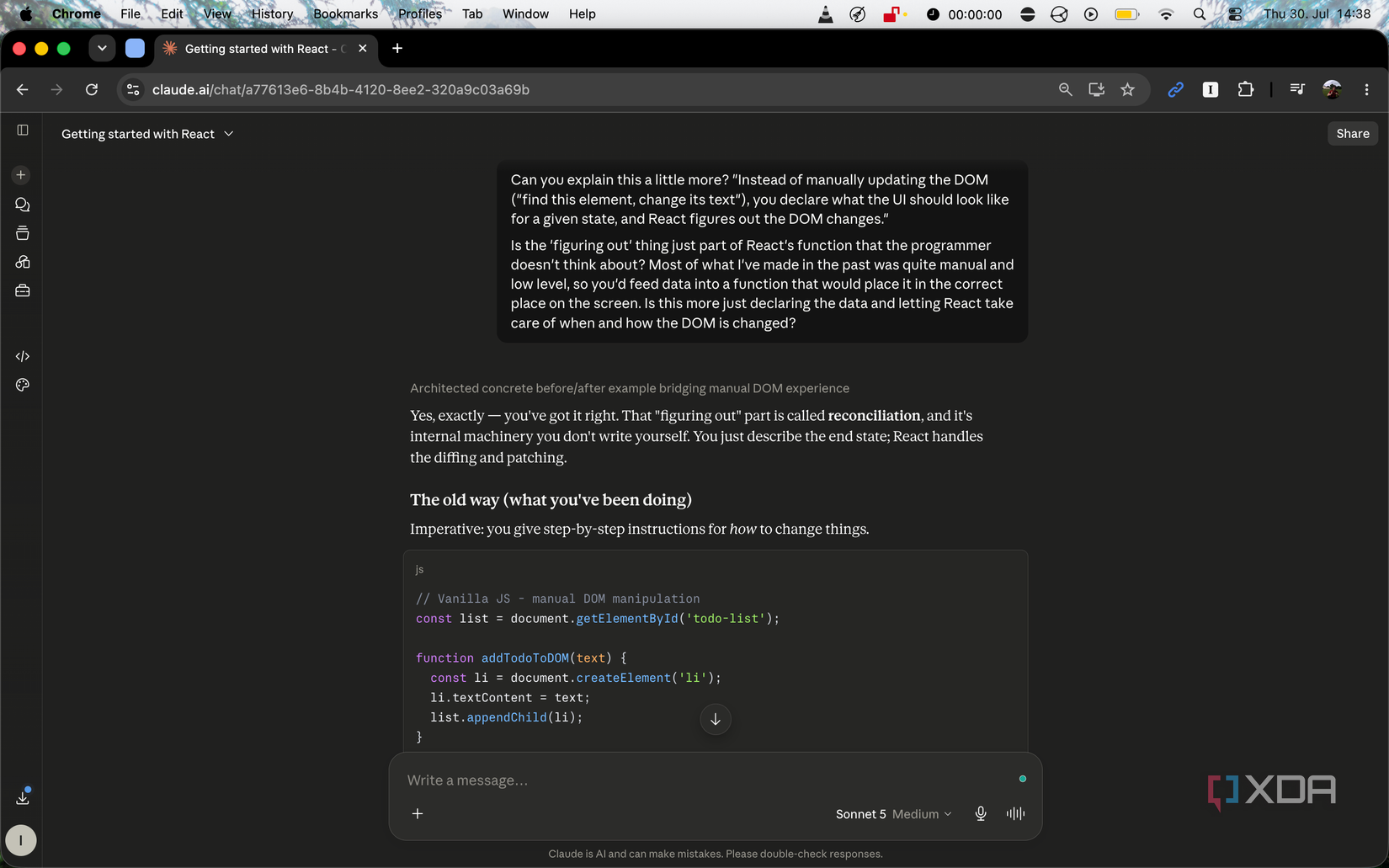
Task: Select the 'Getting started with React' browser tab
Action: pos(263,49)
